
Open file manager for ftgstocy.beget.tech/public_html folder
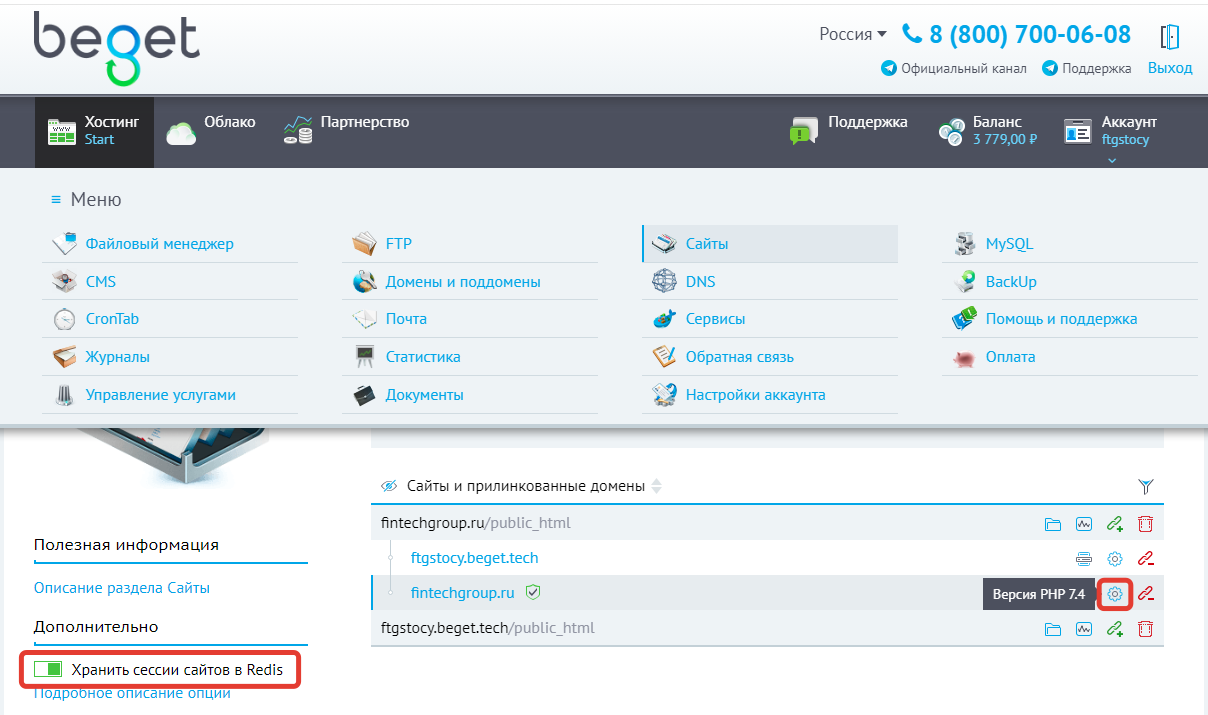tap(1052, 629)
